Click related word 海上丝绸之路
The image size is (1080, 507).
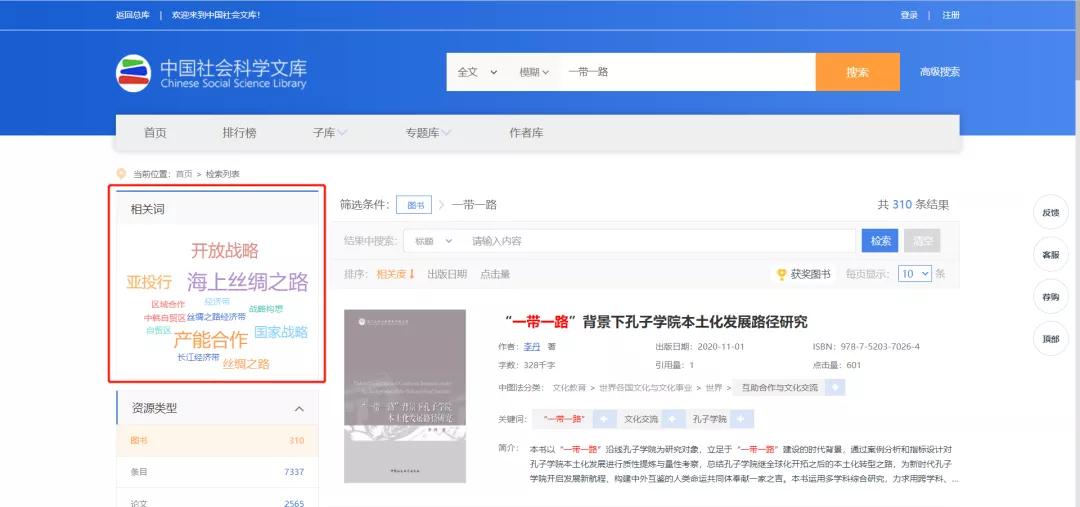(247, 282)
